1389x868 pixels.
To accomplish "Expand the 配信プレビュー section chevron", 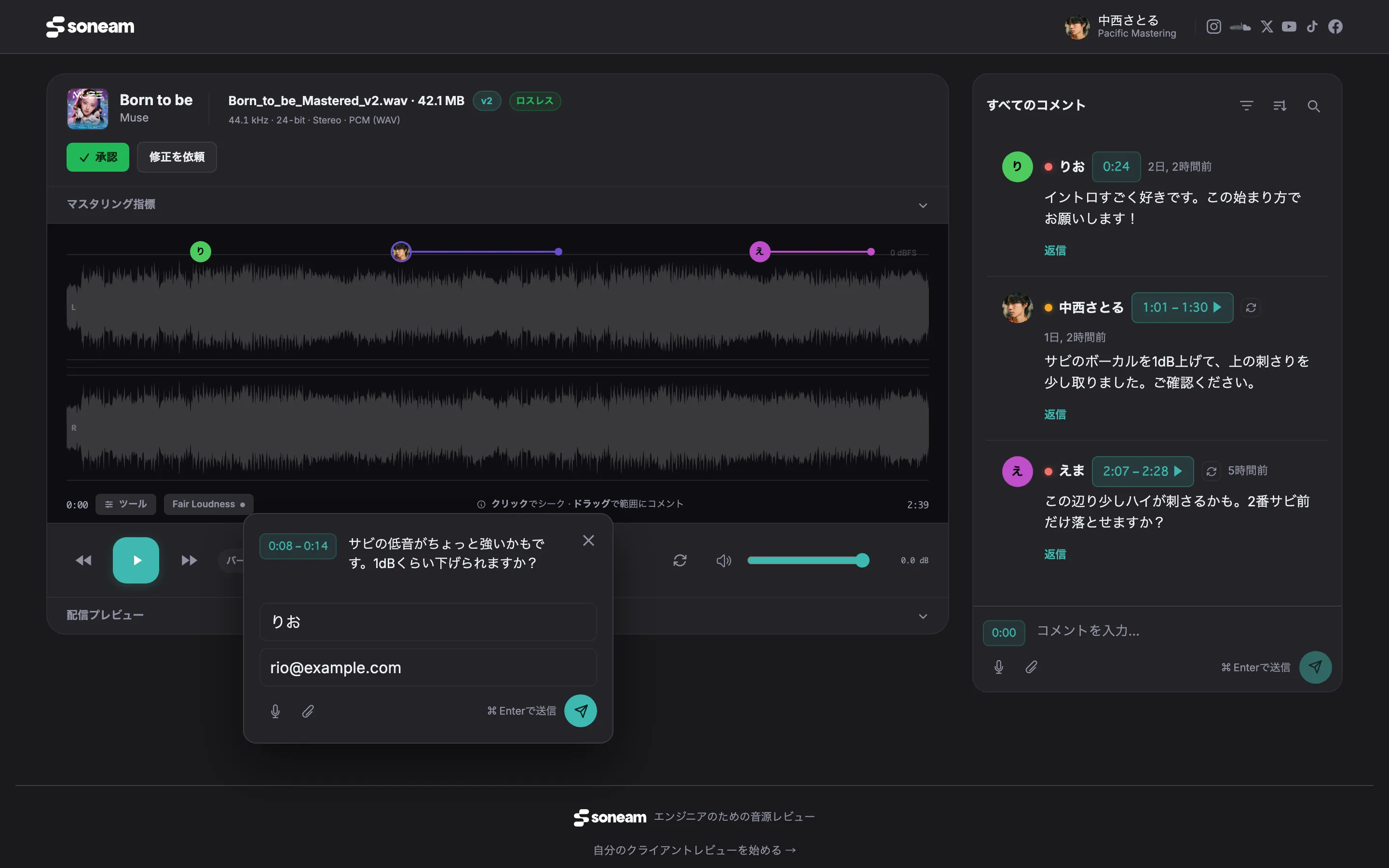I will pyautogui.click(x=923, y=616).
